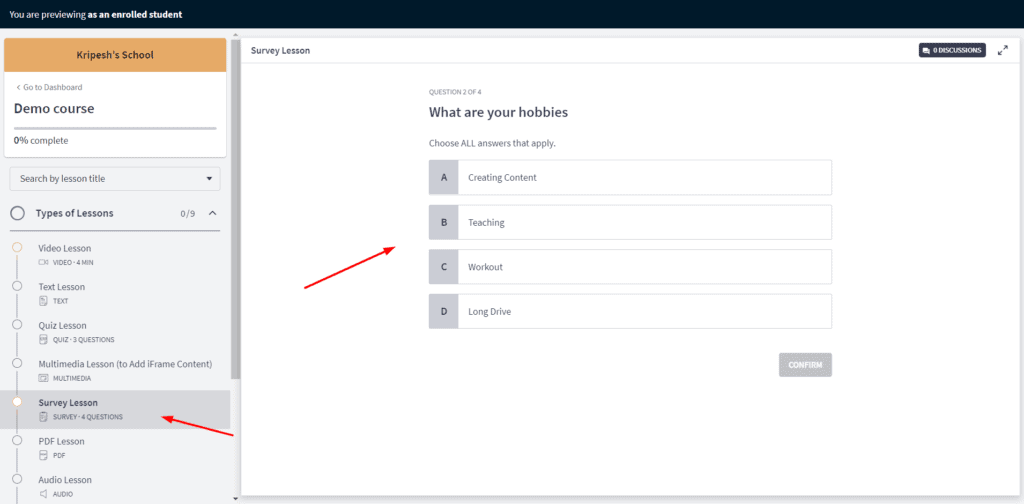Click the course progress bar

point(115,128)
